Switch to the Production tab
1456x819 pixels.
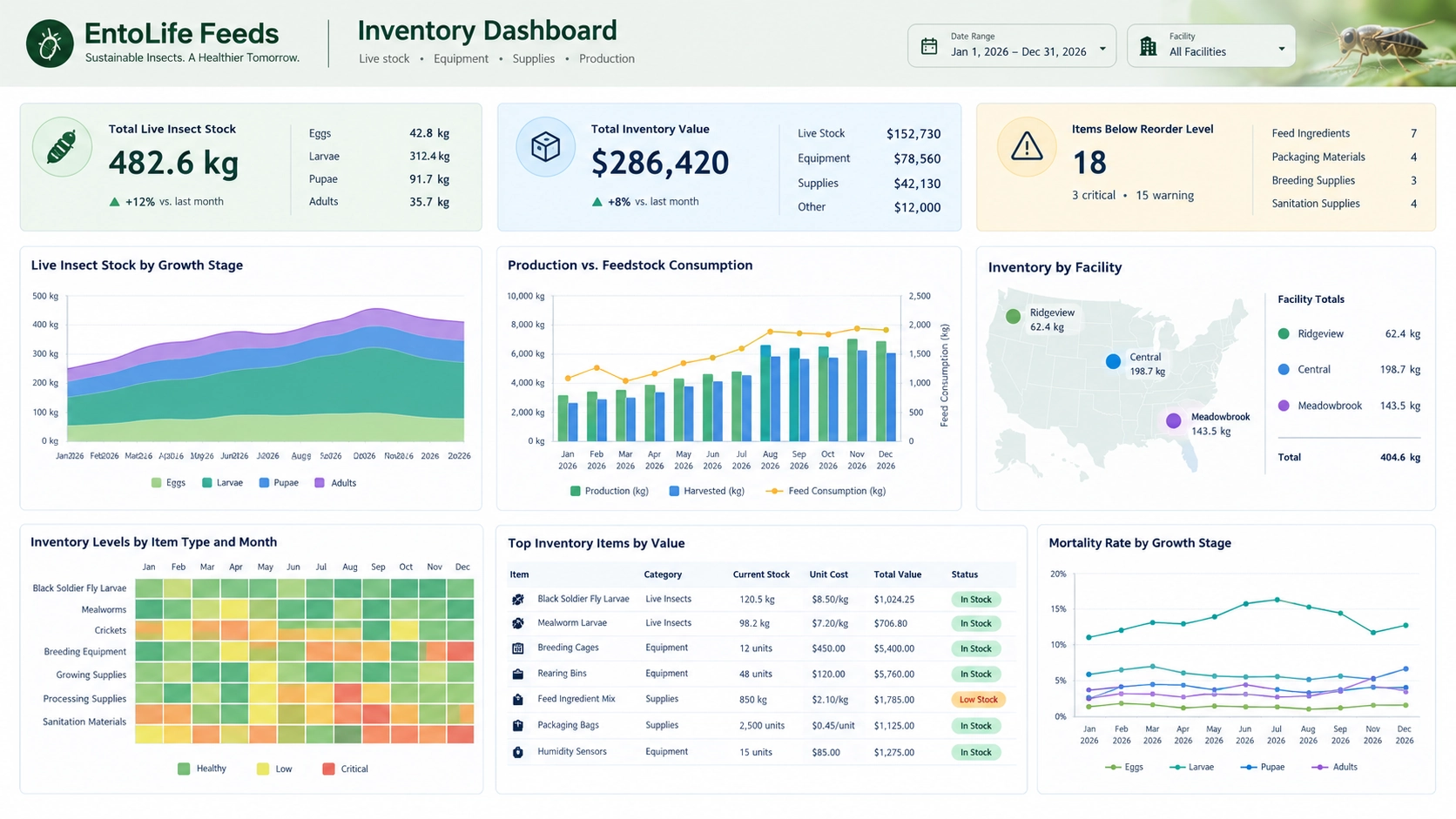point(607,59)
